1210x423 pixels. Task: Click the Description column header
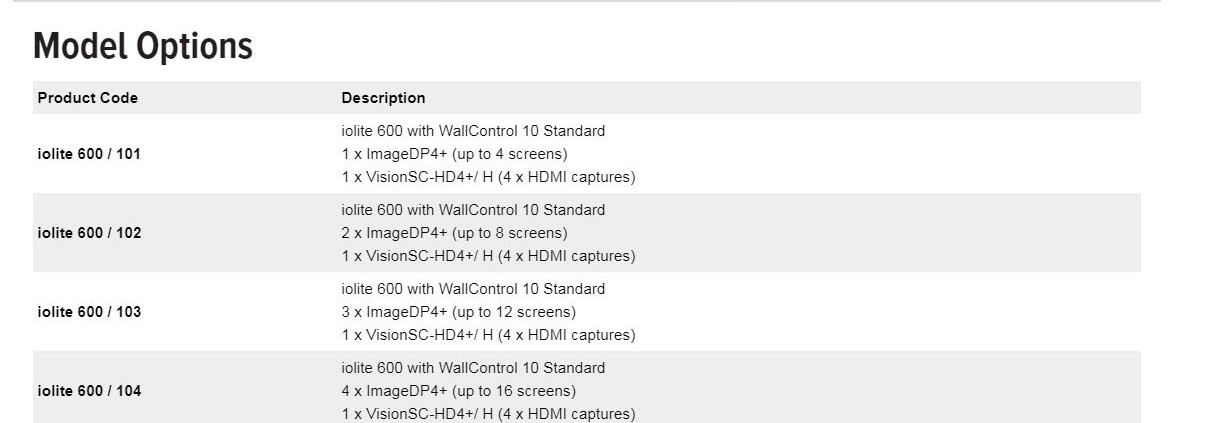click(383, 98)
